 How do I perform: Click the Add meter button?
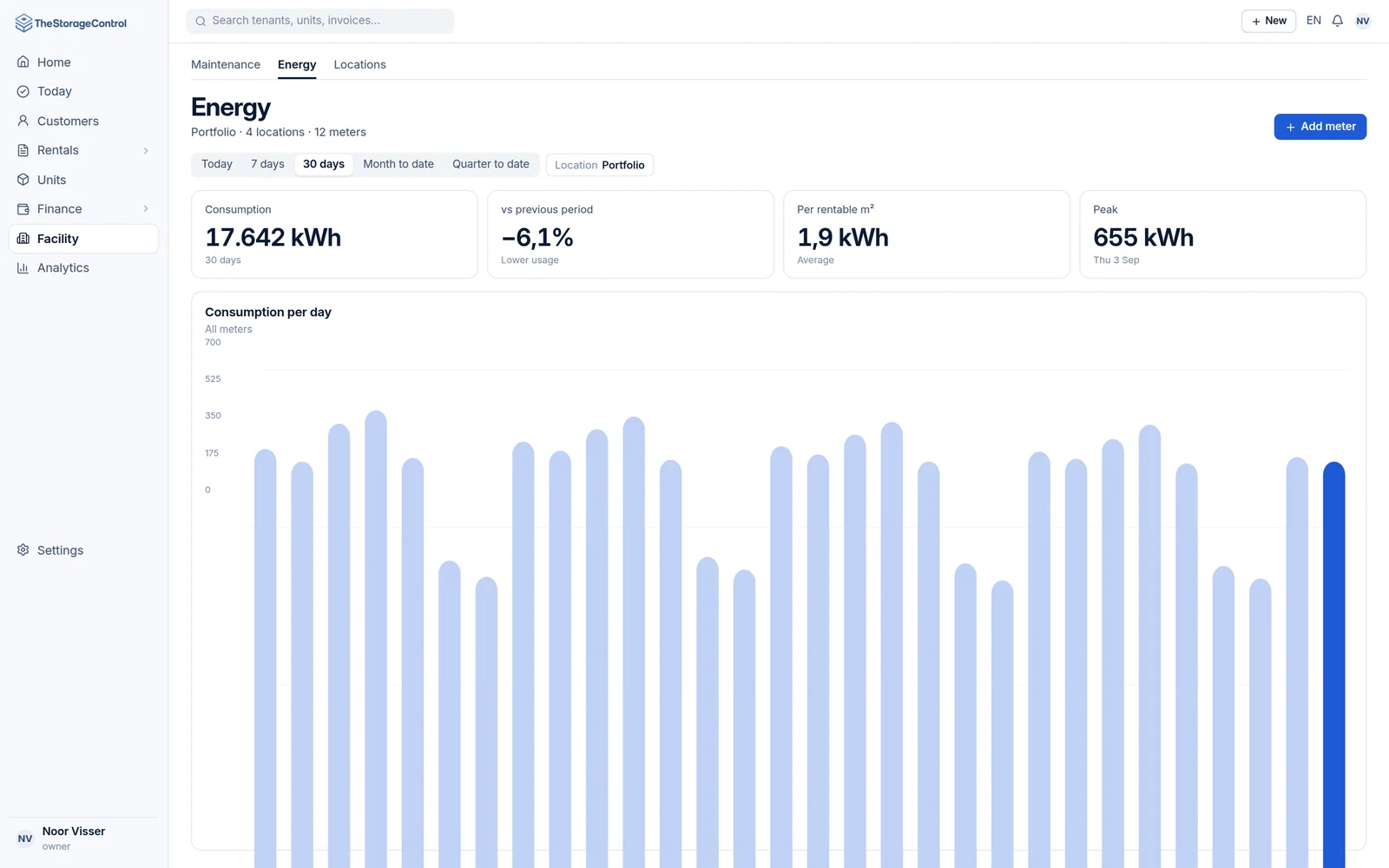click(x=1320, y=127)
